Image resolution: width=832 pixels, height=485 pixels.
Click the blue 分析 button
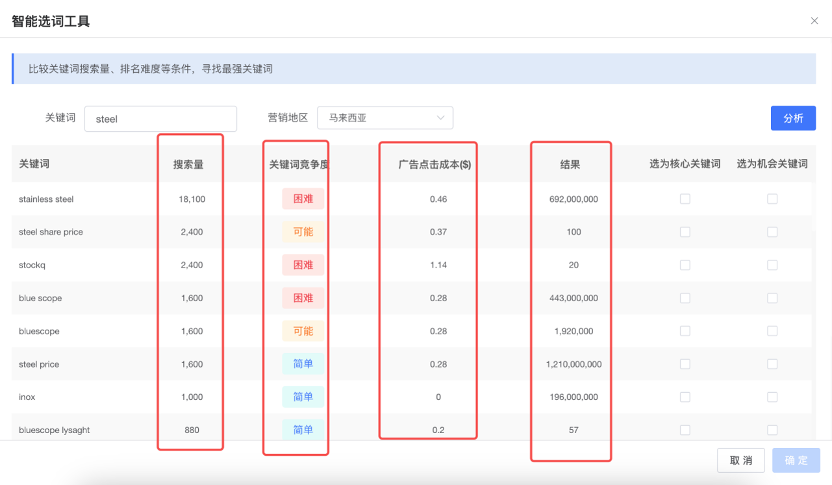pos(793,118)
